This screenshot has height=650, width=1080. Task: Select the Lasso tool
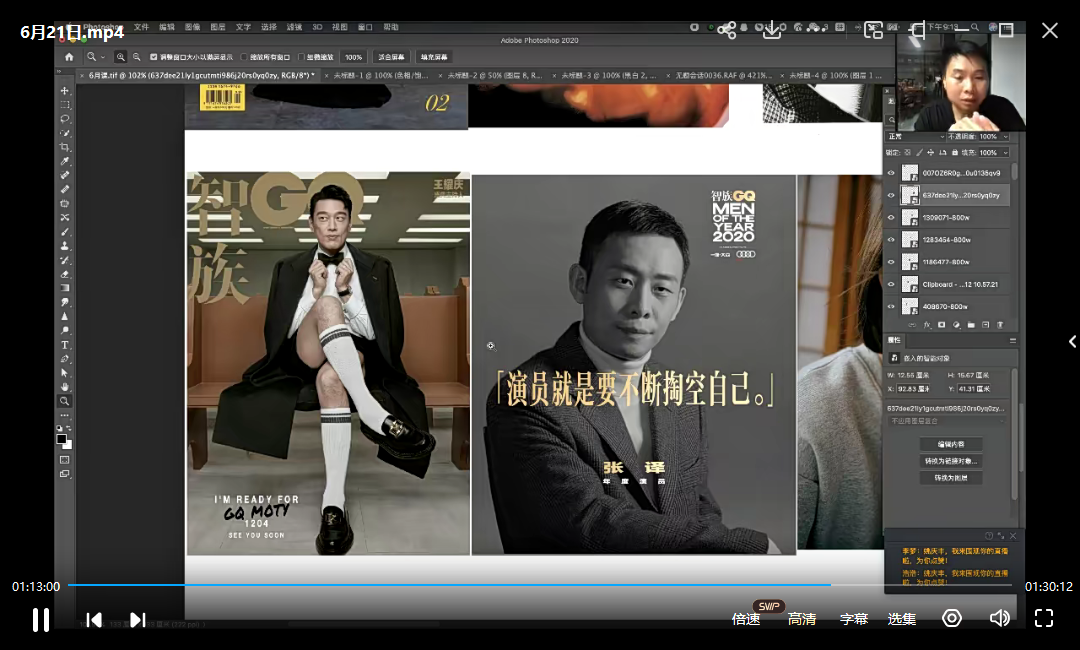(x=65, y=119)
